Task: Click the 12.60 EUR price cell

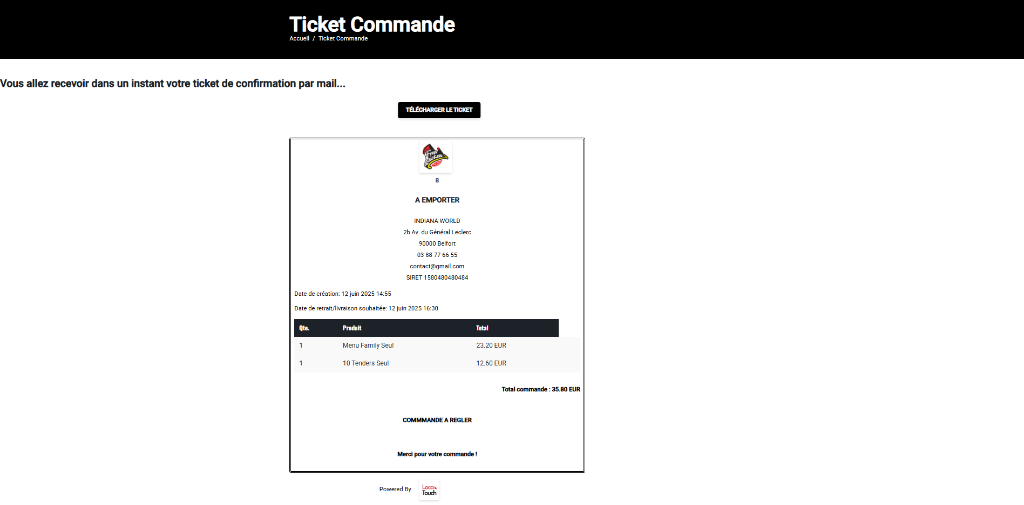Action: click(491, 363)
